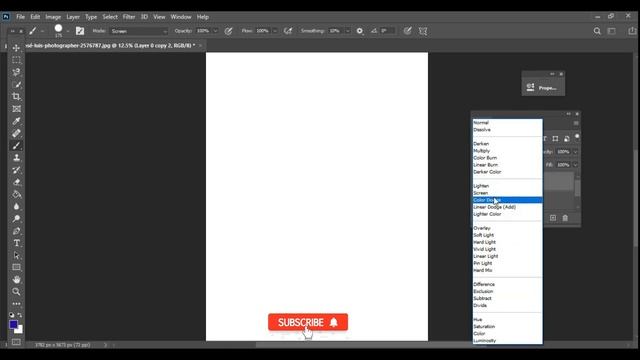Viewport: 640px width, 360px height.
Task: Select the Crop tool
Action: tap(16, 97)
